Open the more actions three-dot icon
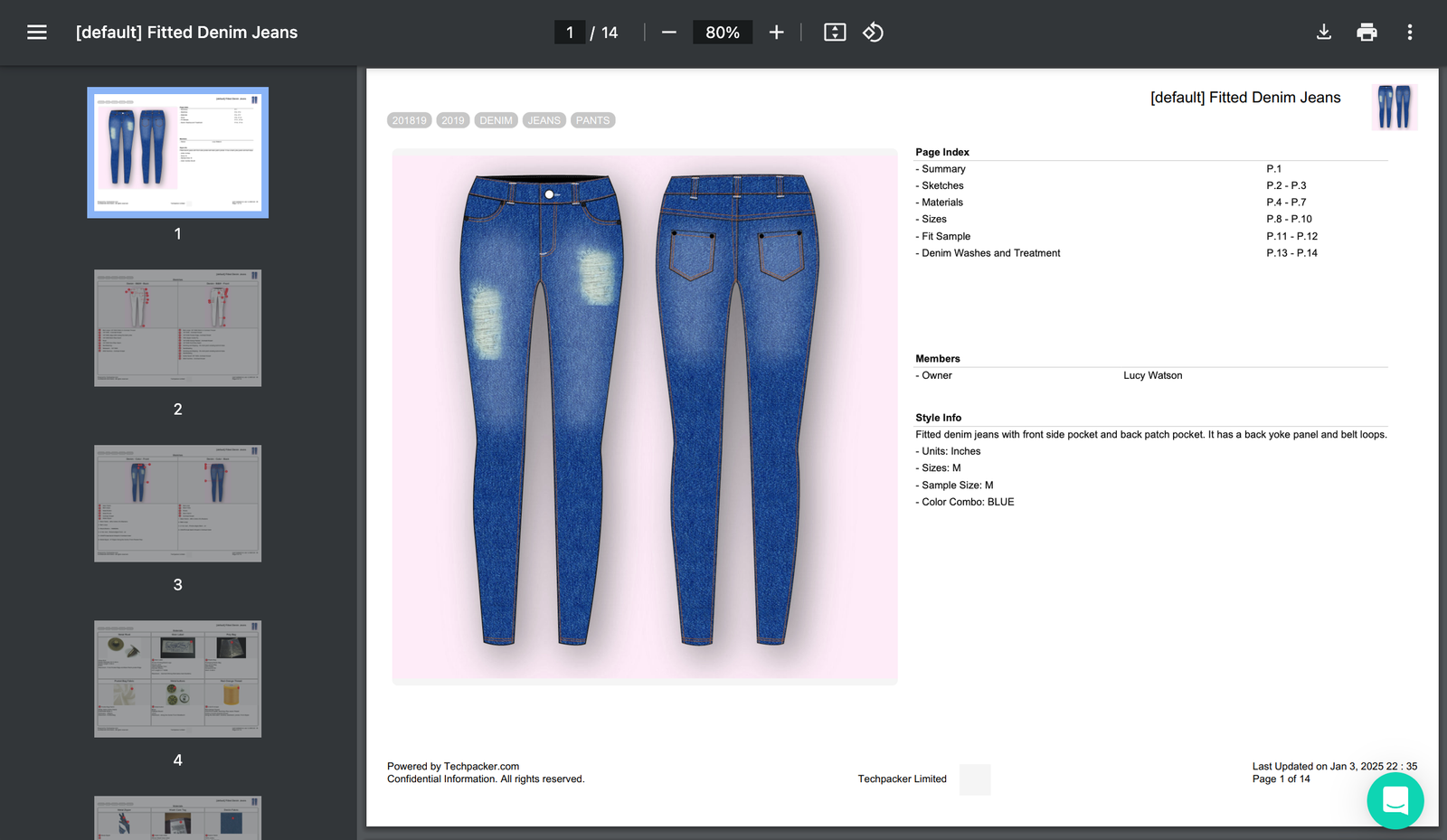The image size is (1447, 840). 1409,32
